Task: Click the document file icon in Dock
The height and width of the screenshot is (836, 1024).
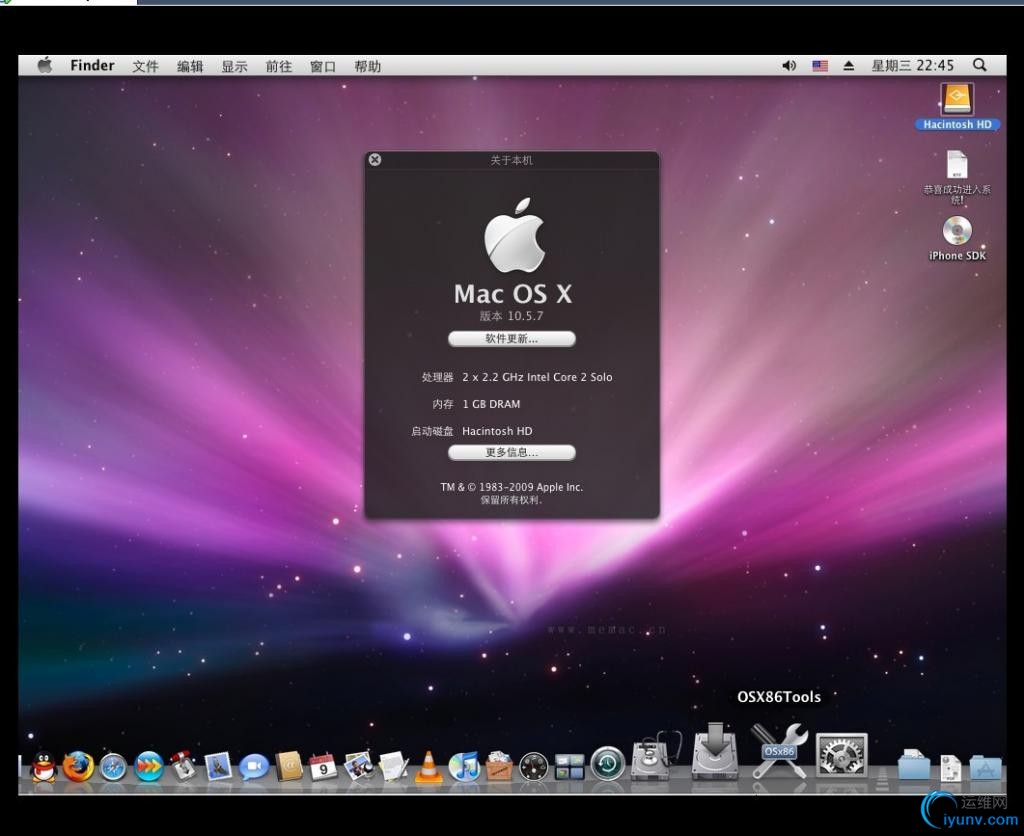Action: pyautogui.click(x=950, y=767)
